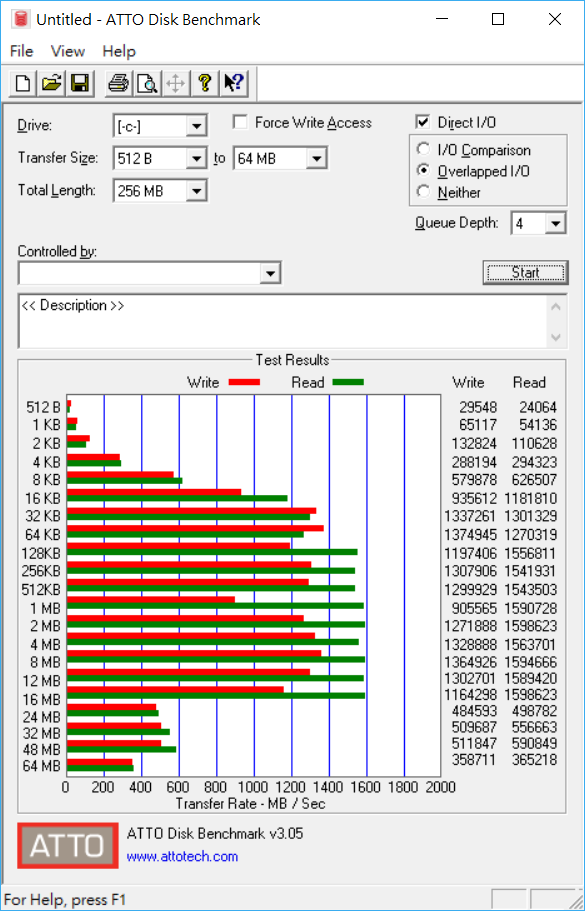Open the File menu
585x911 pixels.
pyautogui.click(x=21, y=51)
